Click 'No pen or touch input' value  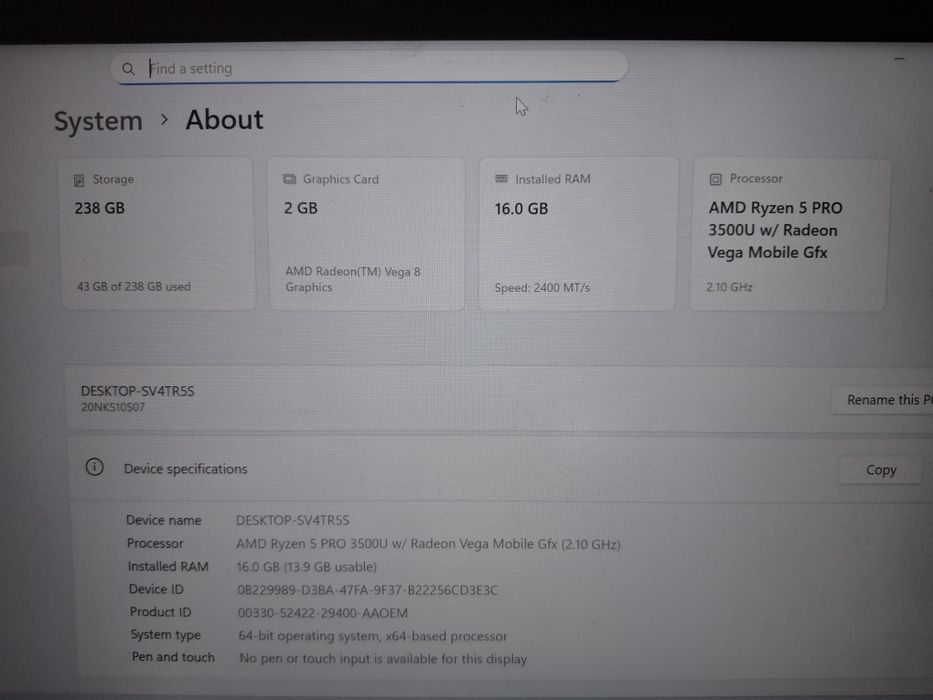(x=383, y=659)
